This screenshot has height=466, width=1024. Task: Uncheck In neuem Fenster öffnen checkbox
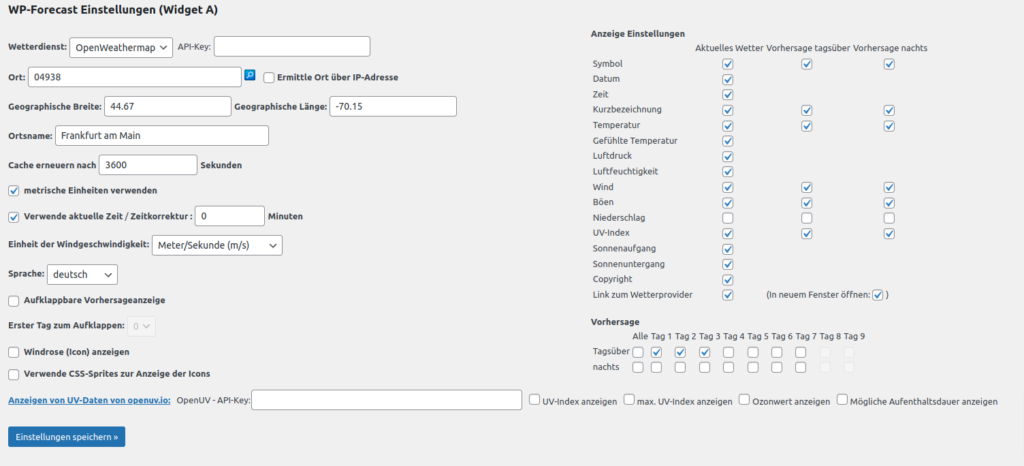click(x=878, y=295)
